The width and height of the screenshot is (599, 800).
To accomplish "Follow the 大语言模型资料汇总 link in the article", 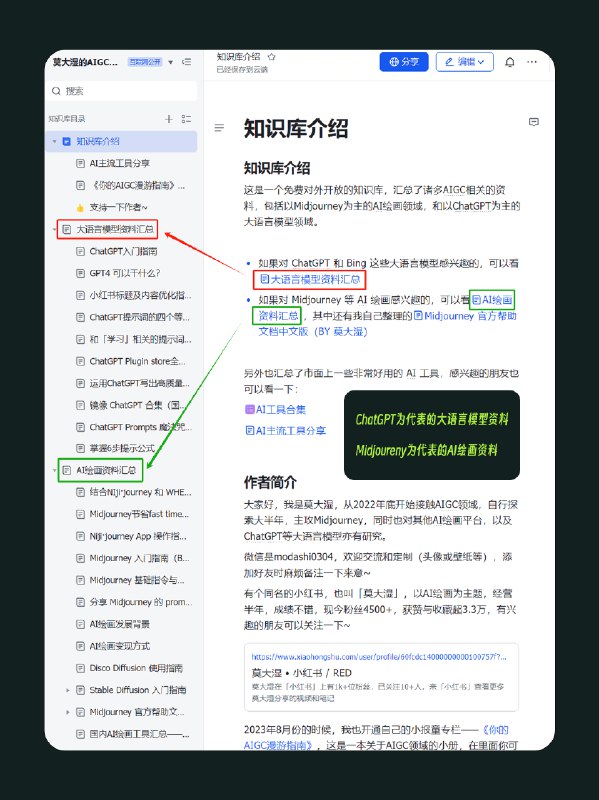I will [310, 279].
